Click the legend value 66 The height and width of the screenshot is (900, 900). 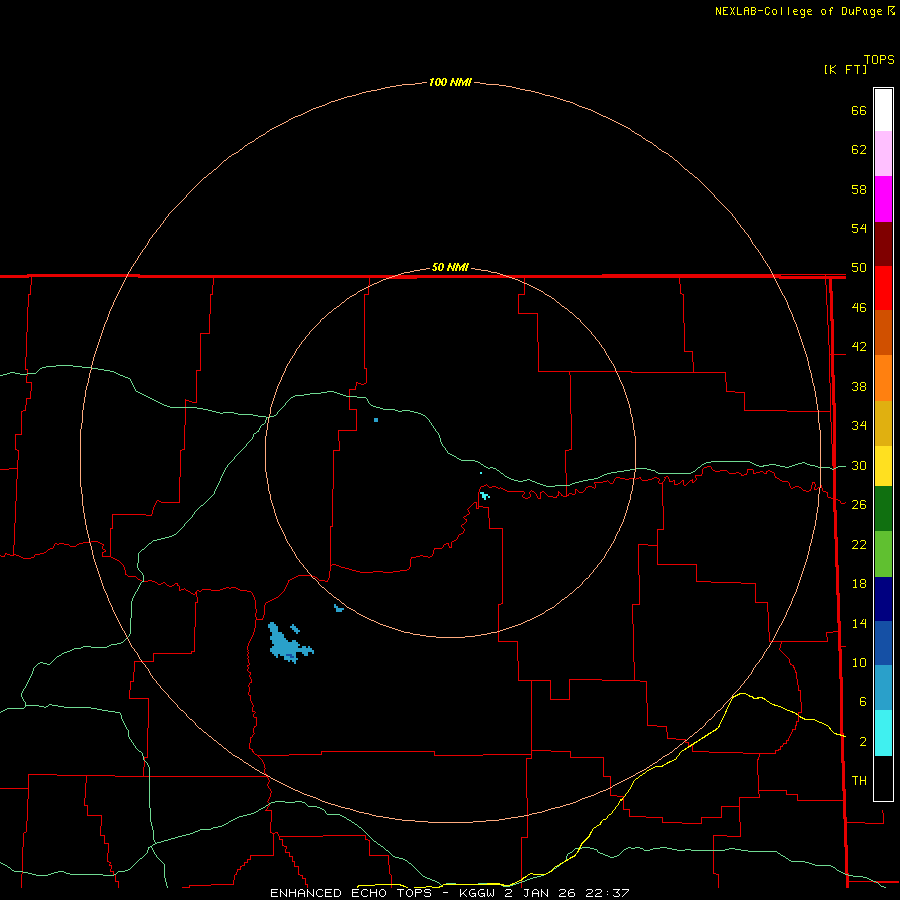(x=859, y=111)
